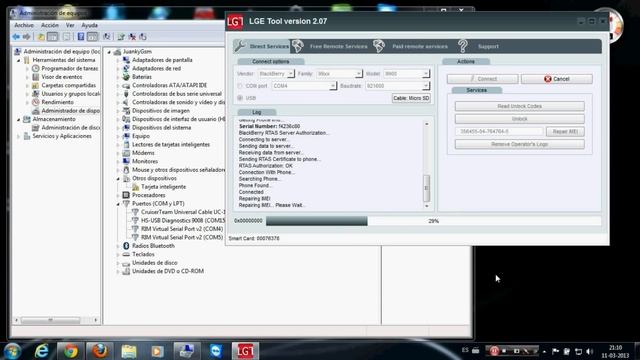Screen dimensions: 640x360
Task: Click the Support question mark icon
Action: (462, 46)
